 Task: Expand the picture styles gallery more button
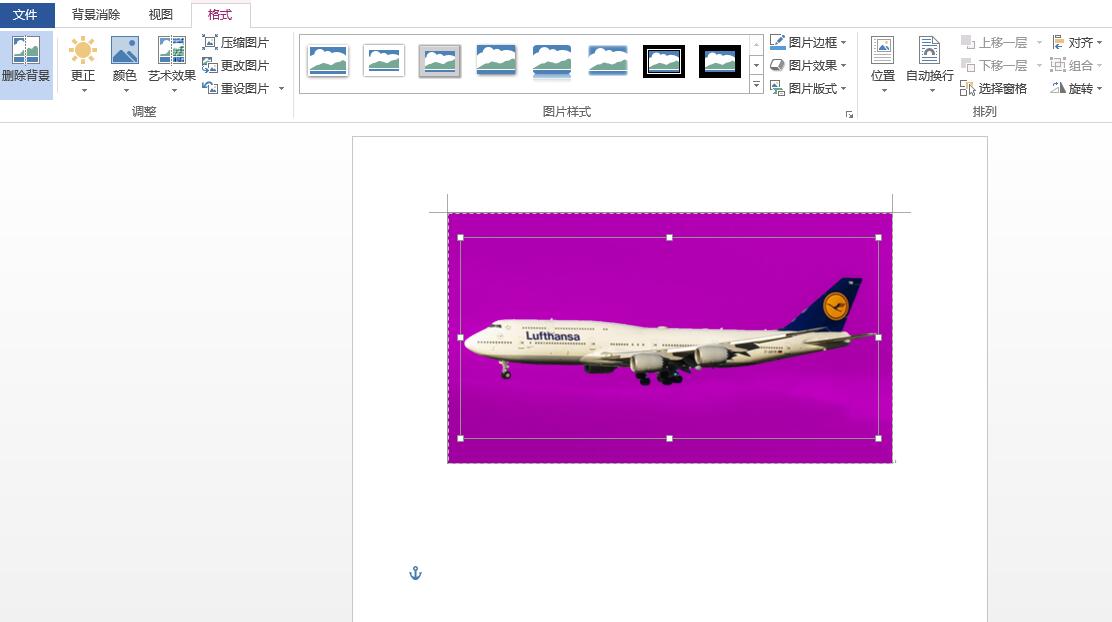tap(757, 84)
